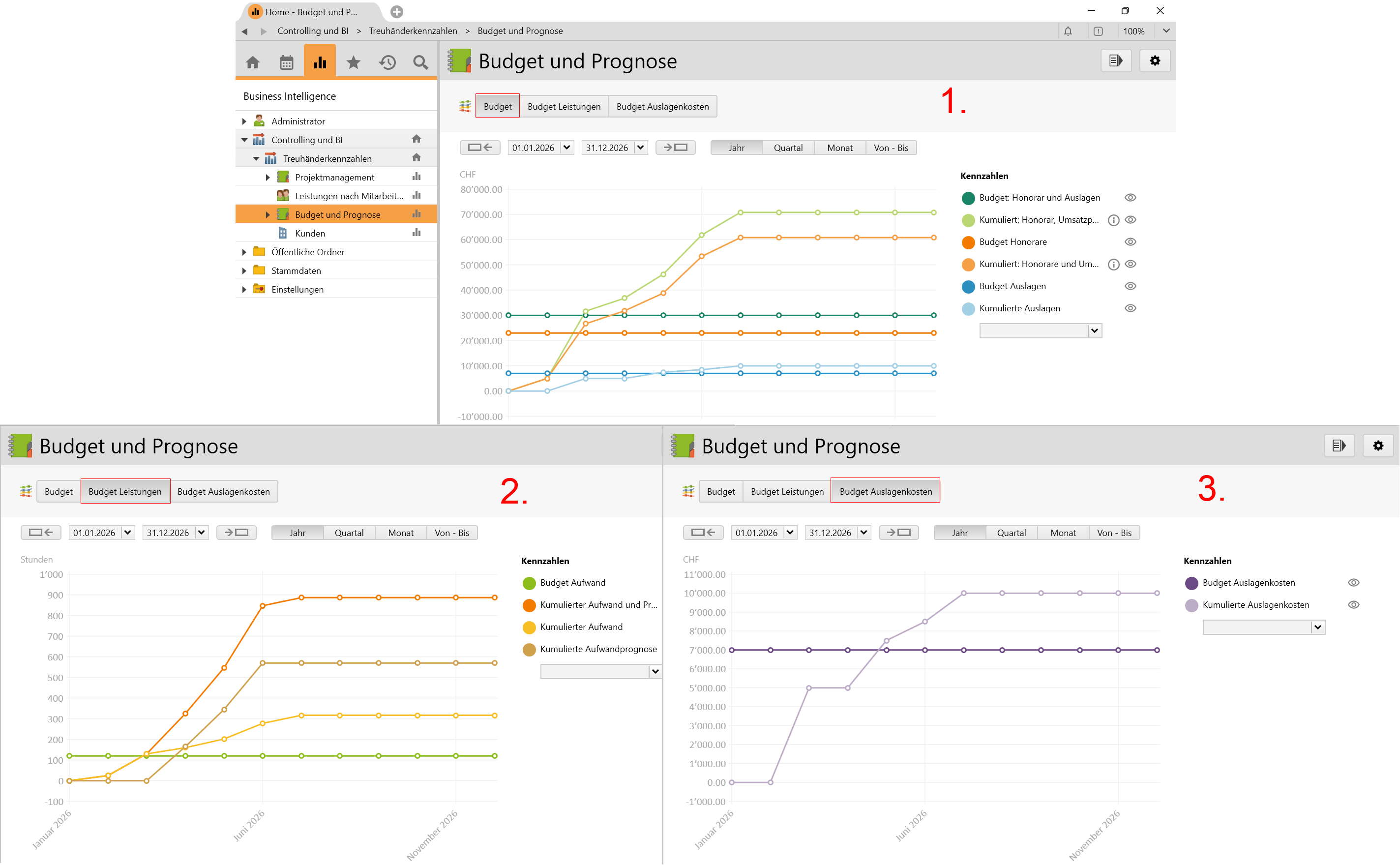The height and width of the screenshot is (865, 1400).
Task: Click the green Budget Aufwand color swatch
Action: pos(529,583)
